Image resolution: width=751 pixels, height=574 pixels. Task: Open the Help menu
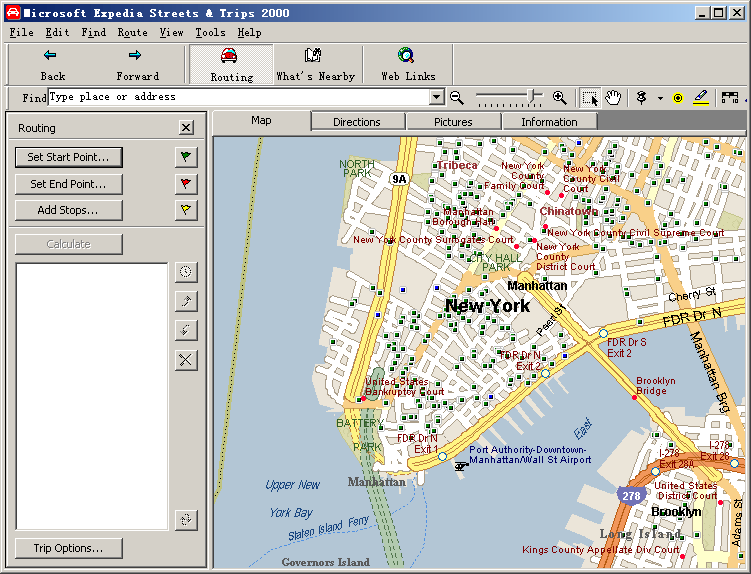(x=250, y=33)
